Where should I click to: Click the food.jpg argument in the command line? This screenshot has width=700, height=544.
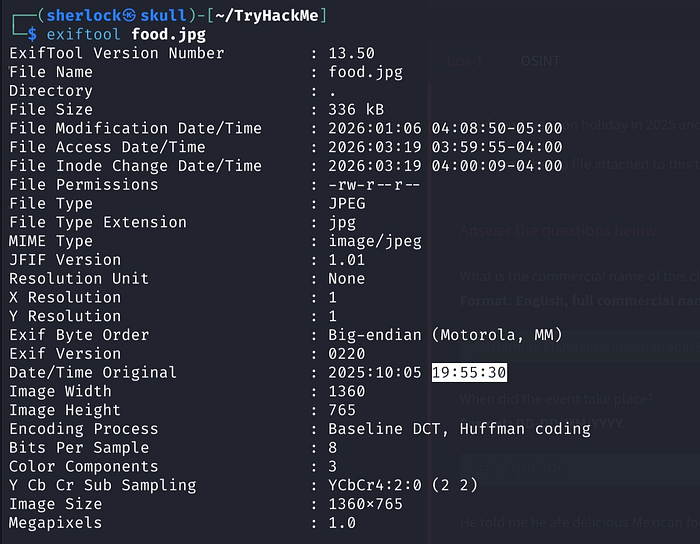pyautogui.click(x=168, y=35)
